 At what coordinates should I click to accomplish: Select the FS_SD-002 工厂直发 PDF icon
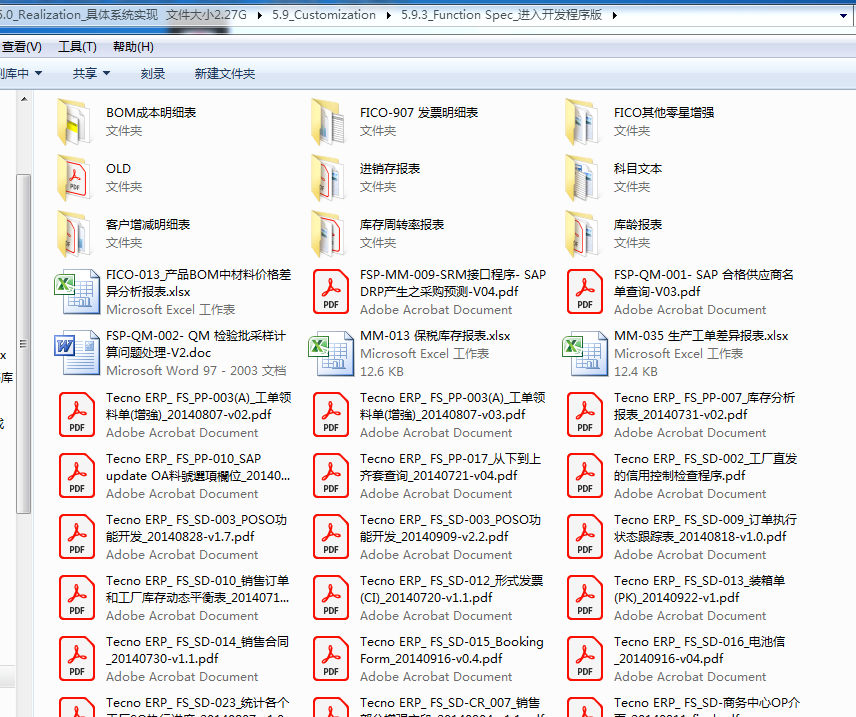click(x=585, y=476)
